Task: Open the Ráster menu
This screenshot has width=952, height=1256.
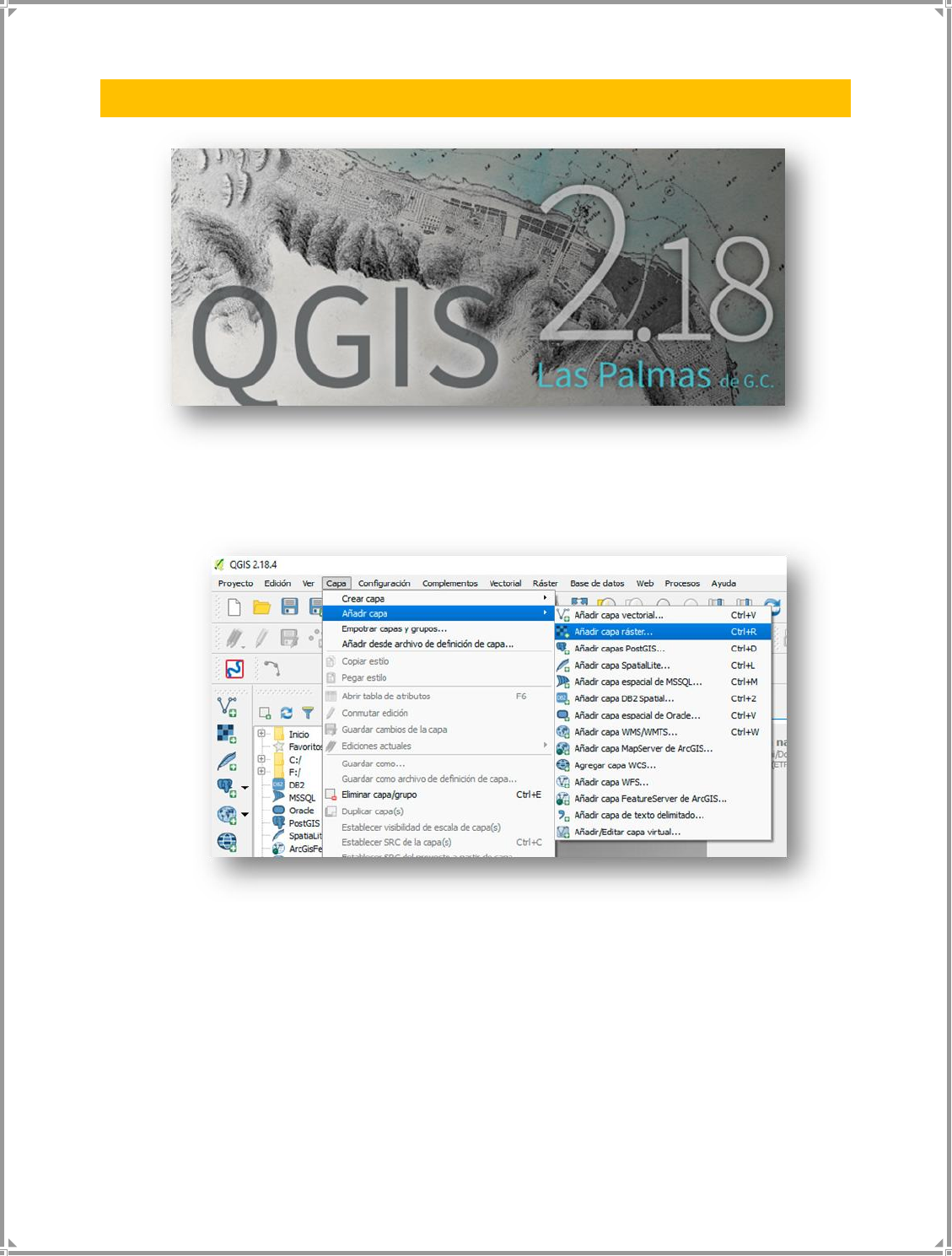Action: (545, 584)
